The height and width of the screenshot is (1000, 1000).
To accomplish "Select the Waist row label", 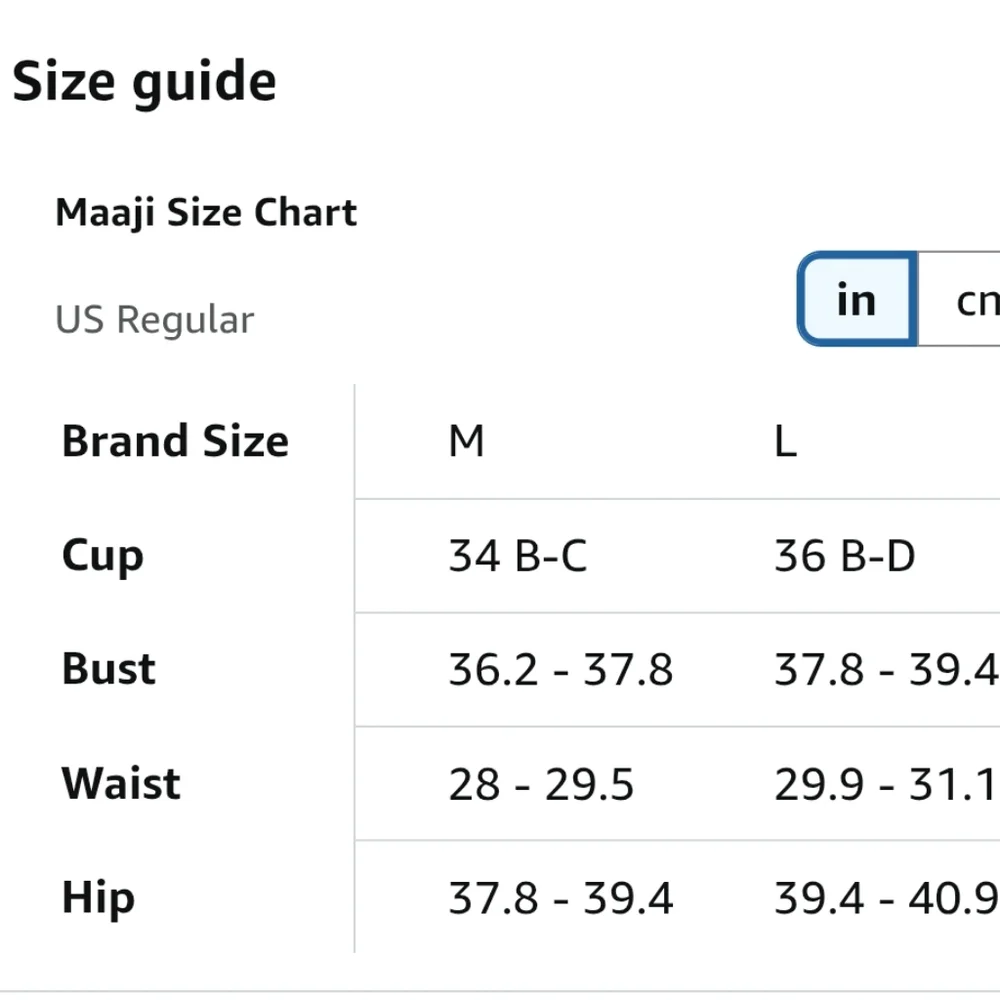I will (x=120, y=783).
